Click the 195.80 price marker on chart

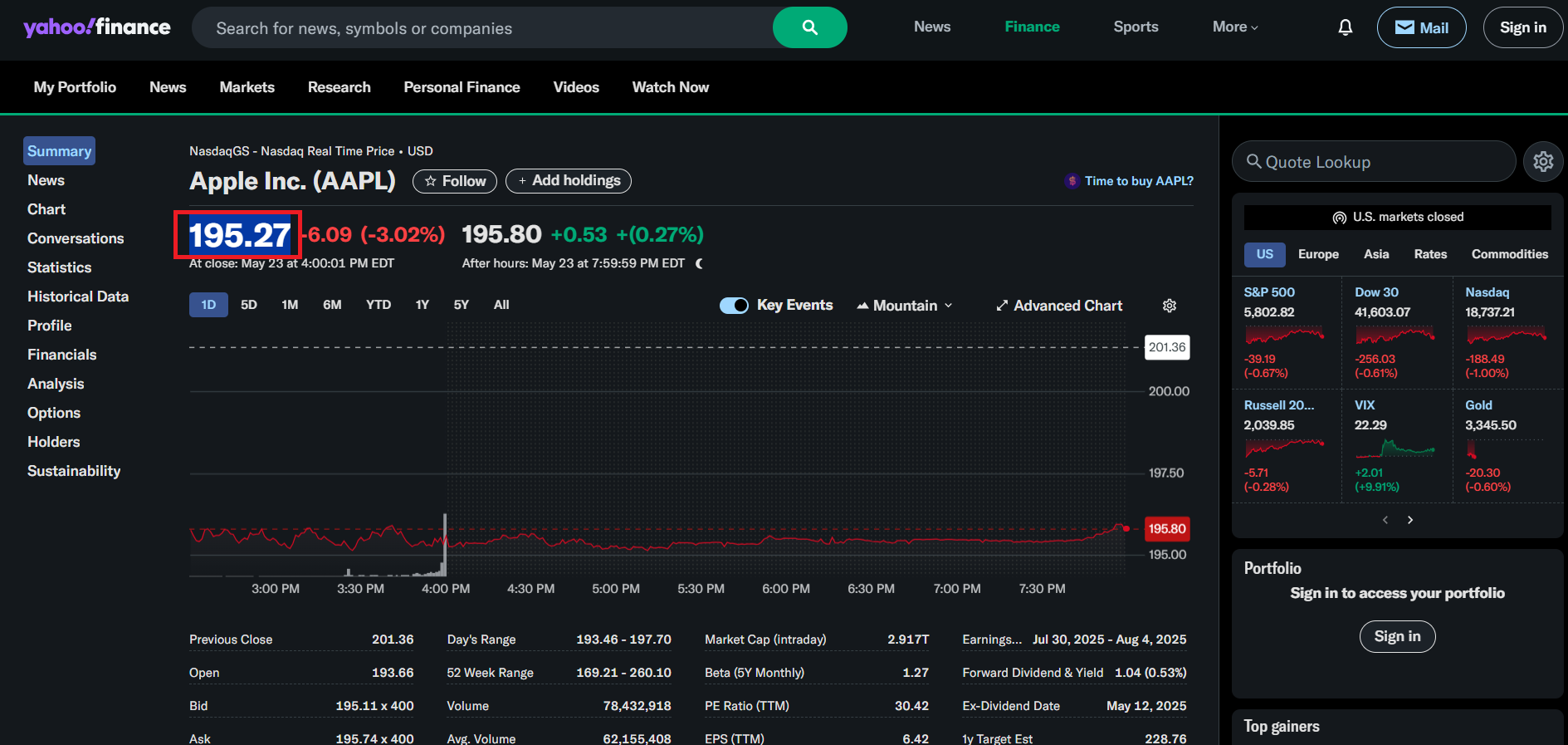[x=1167, y=529]
